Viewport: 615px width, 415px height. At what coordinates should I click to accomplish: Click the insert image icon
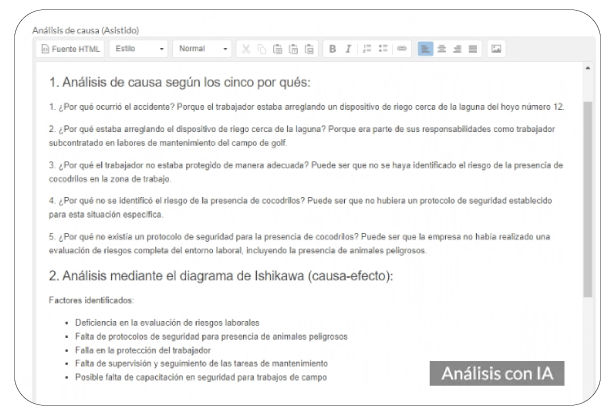point(496,49)
